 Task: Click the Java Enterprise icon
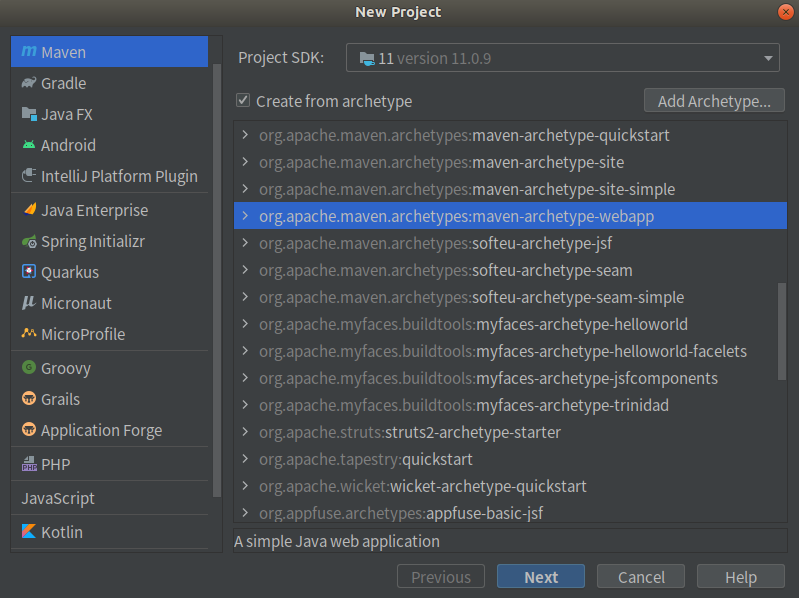point(30,209)
